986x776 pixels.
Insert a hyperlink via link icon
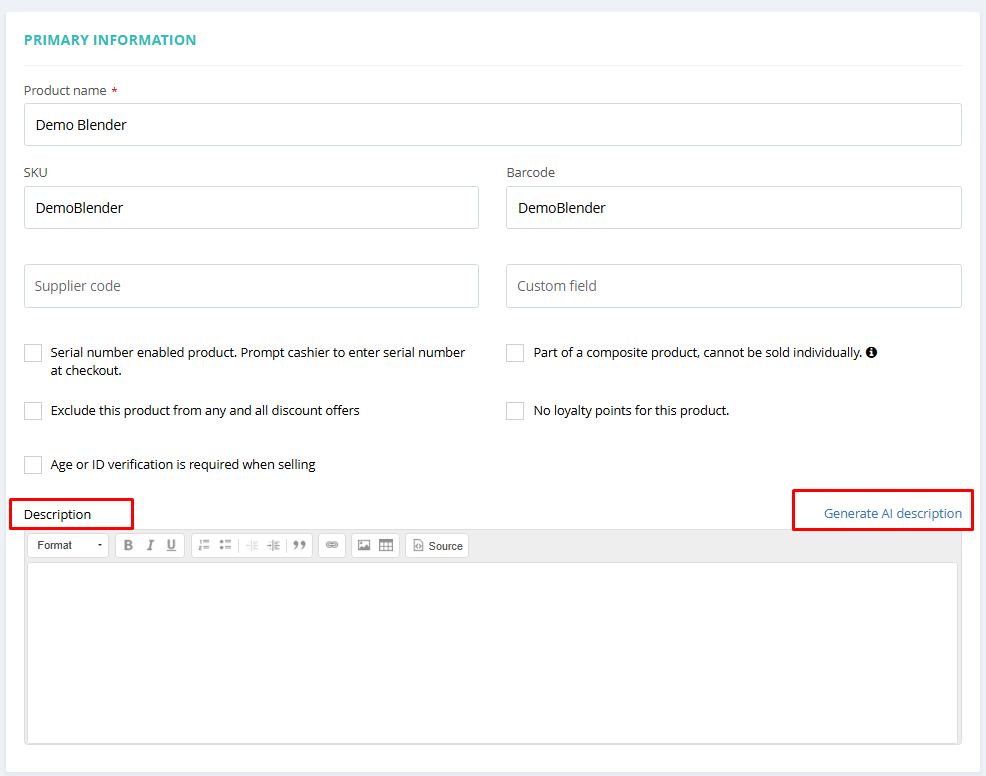(332, 545)
